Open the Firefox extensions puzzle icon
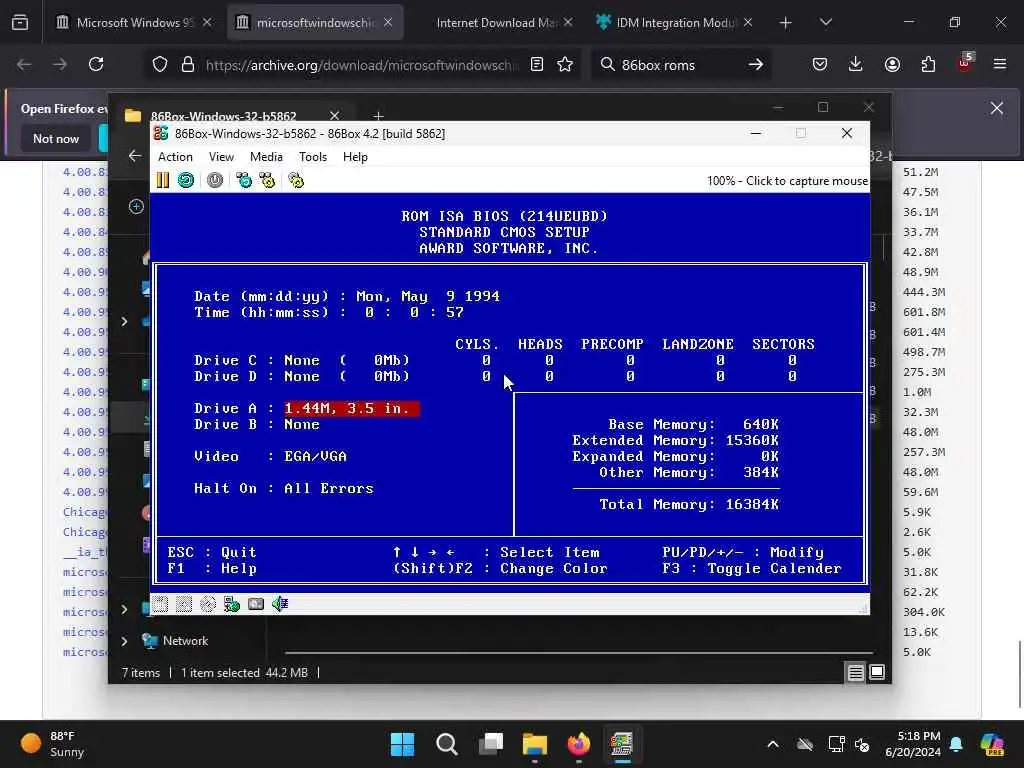Image resolution: width=1024 pixels, height=768 pixels. tap(928, 65)
